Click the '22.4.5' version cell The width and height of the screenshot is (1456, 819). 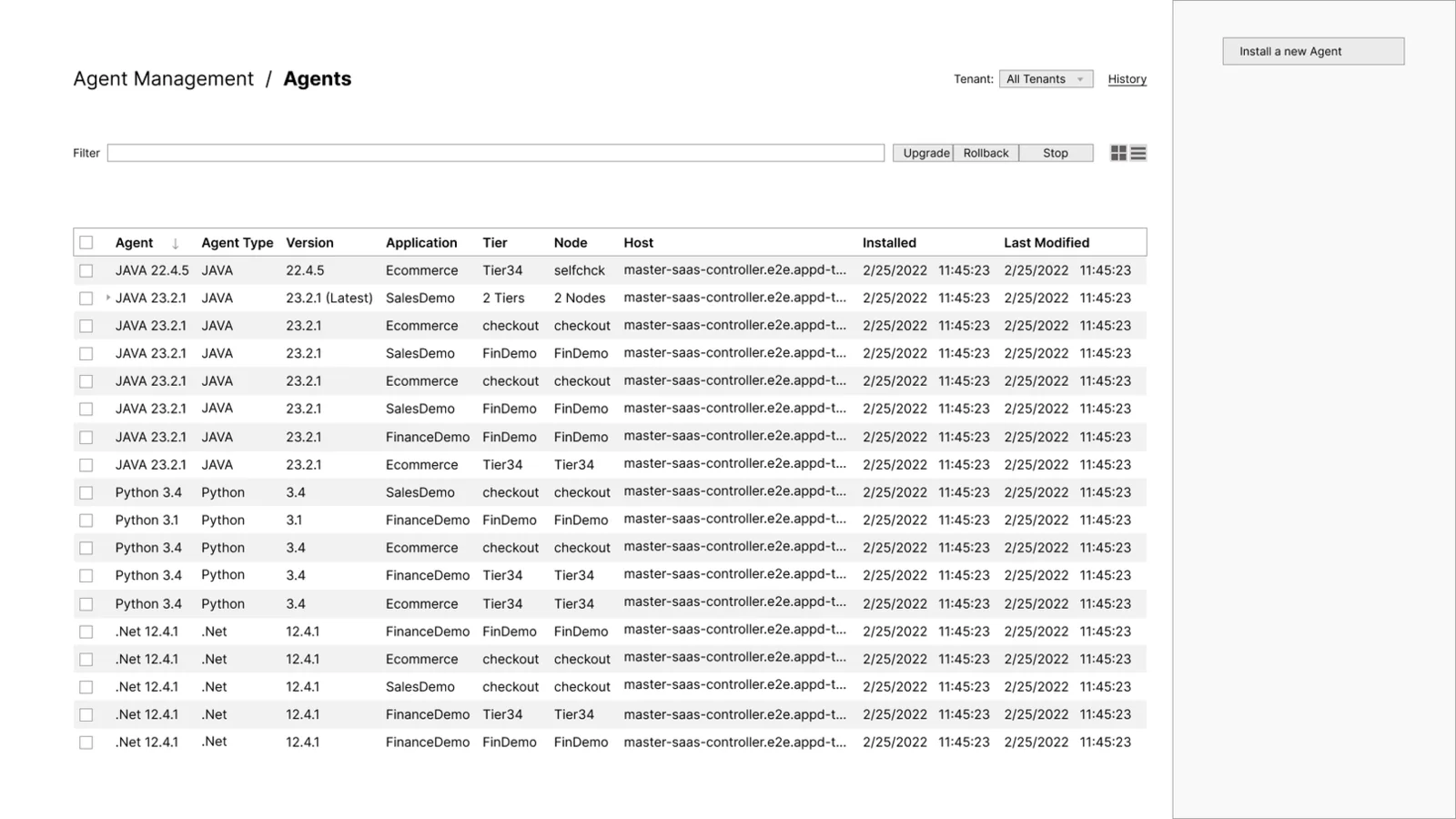305,270
